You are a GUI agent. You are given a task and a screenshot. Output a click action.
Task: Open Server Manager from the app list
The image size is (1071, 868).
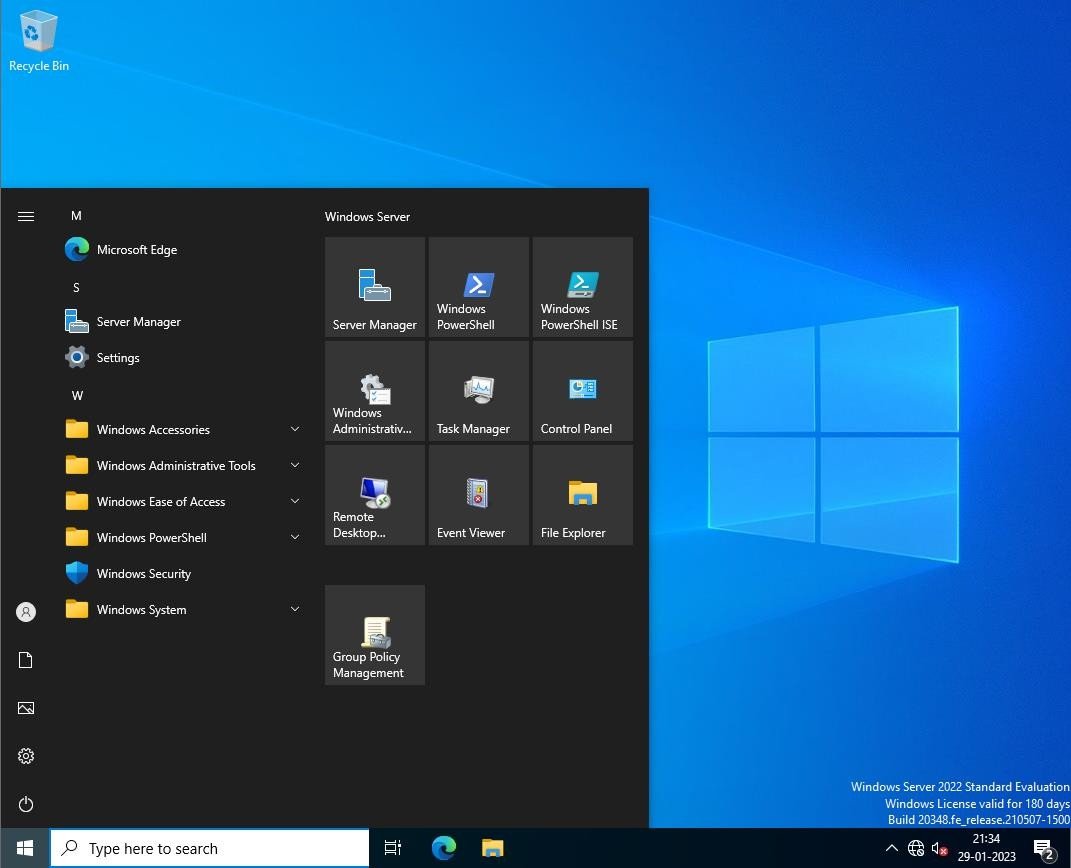tap(183, 322)
